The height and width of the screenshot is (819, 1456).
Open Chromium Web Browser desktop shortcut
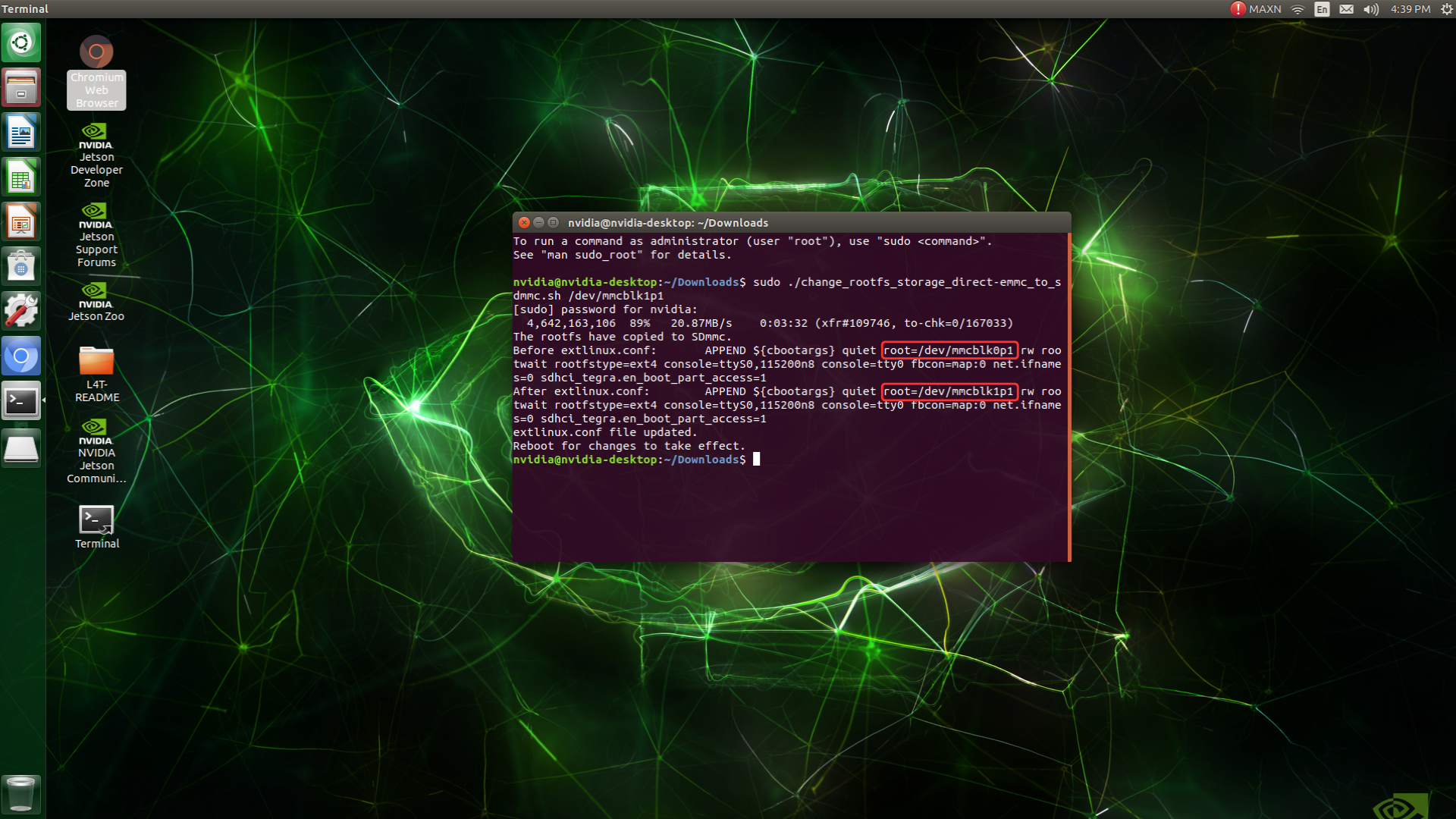[96, 53]
